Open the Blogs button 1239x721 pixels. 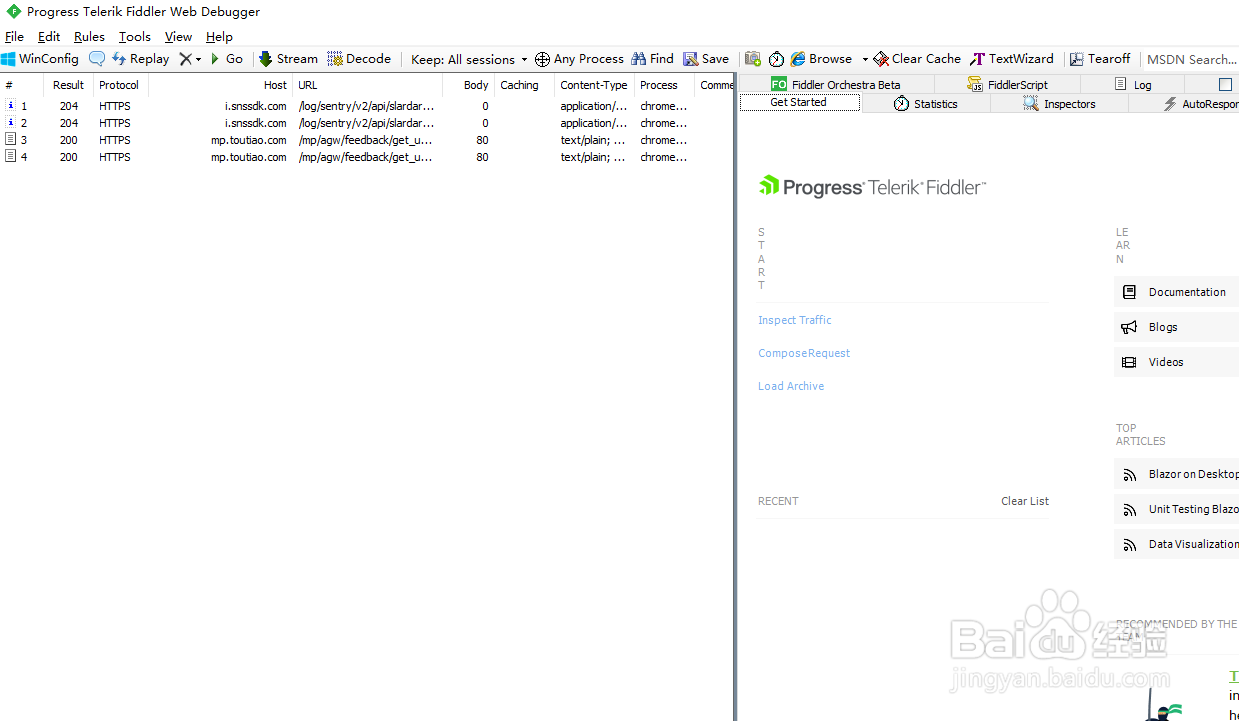tap(1176, 327)
